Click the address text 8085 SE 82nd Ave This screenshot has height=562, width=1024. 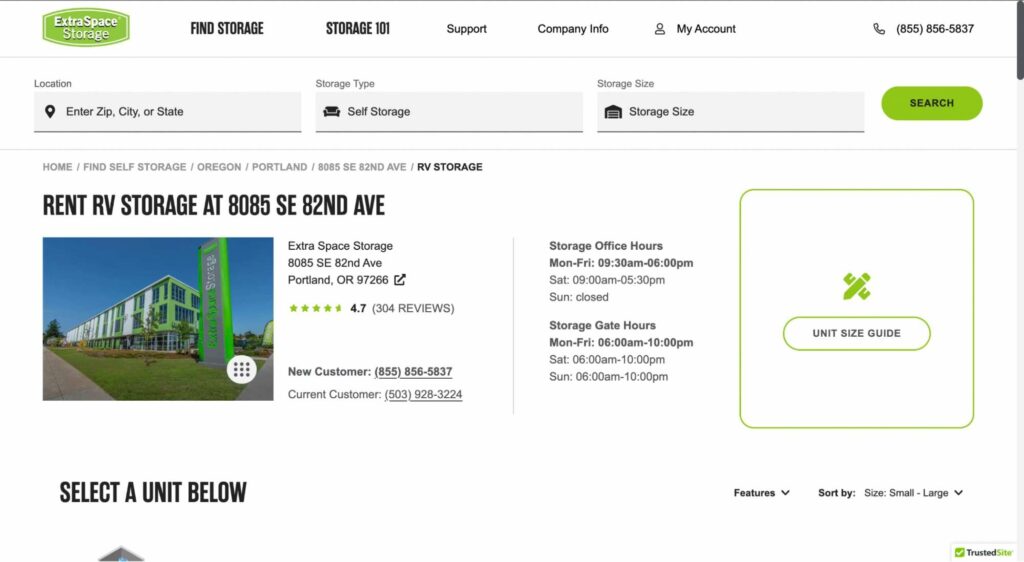(x=335, y=263)
